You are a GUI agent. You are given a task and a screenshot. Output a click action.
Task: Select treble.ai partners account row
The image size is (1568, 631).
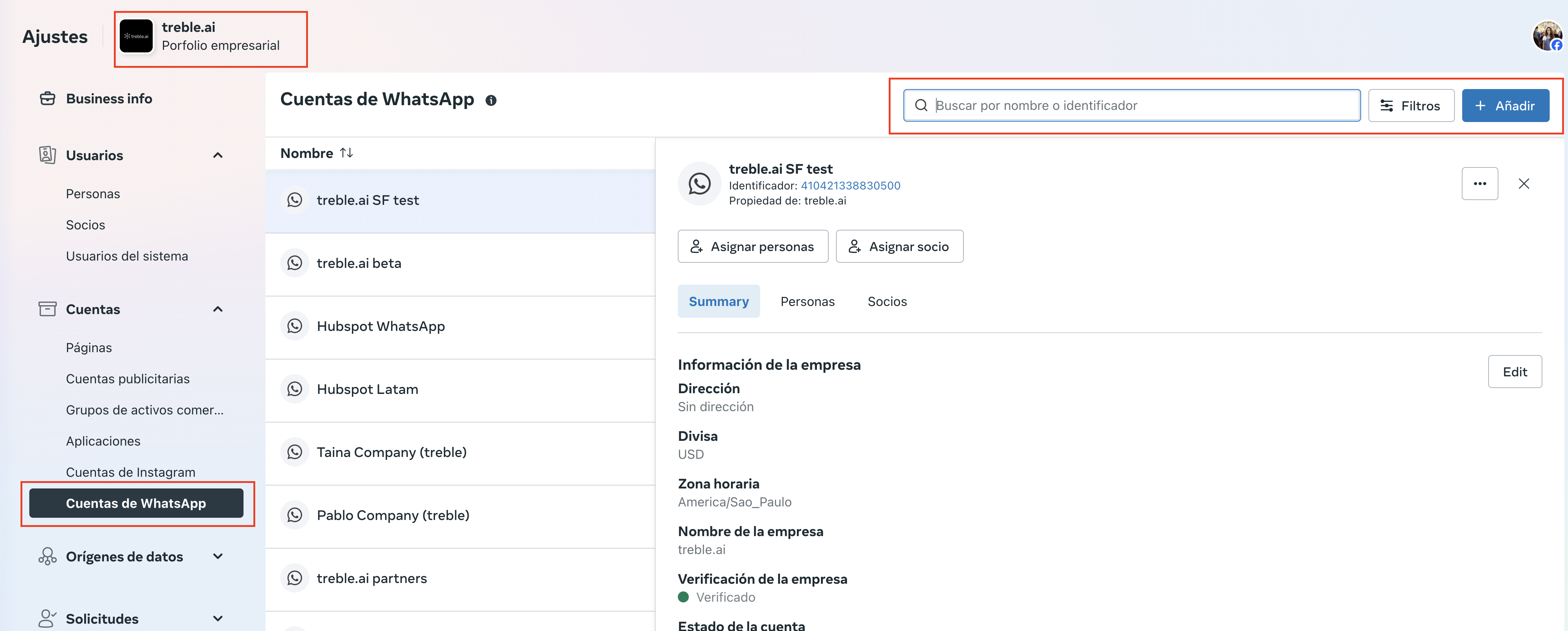pos(460,579)
